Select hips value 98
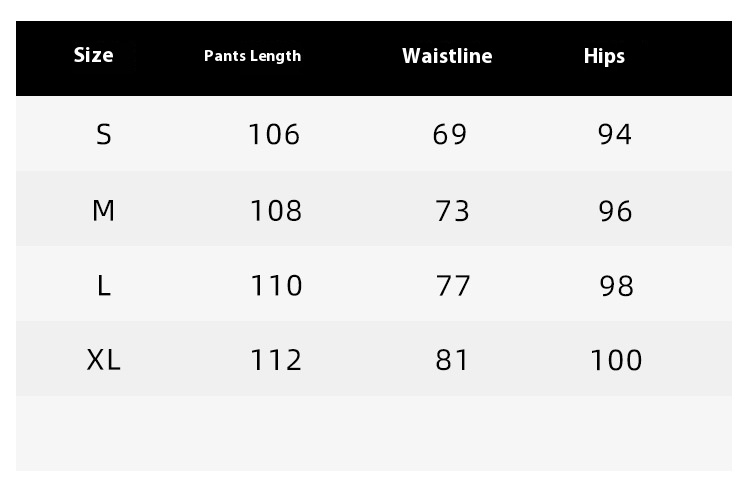This screenshot has width=750, height=482. (x=617, y=286)
